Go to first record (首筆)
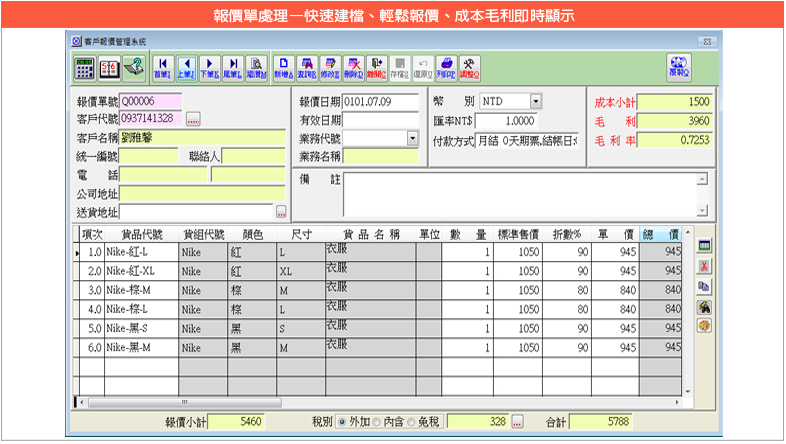Viewport: 786px width, 444px height. (162, 67)
